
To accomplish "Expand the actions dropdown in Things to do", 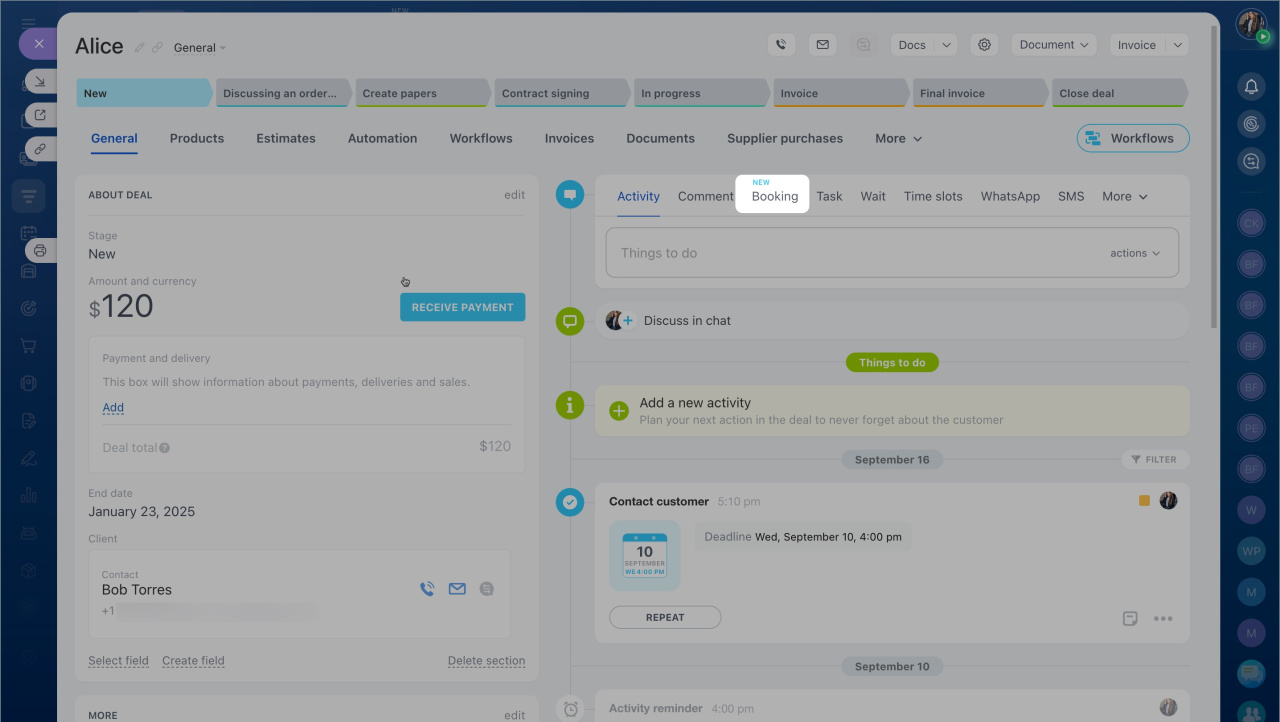I will point(1135,253).
